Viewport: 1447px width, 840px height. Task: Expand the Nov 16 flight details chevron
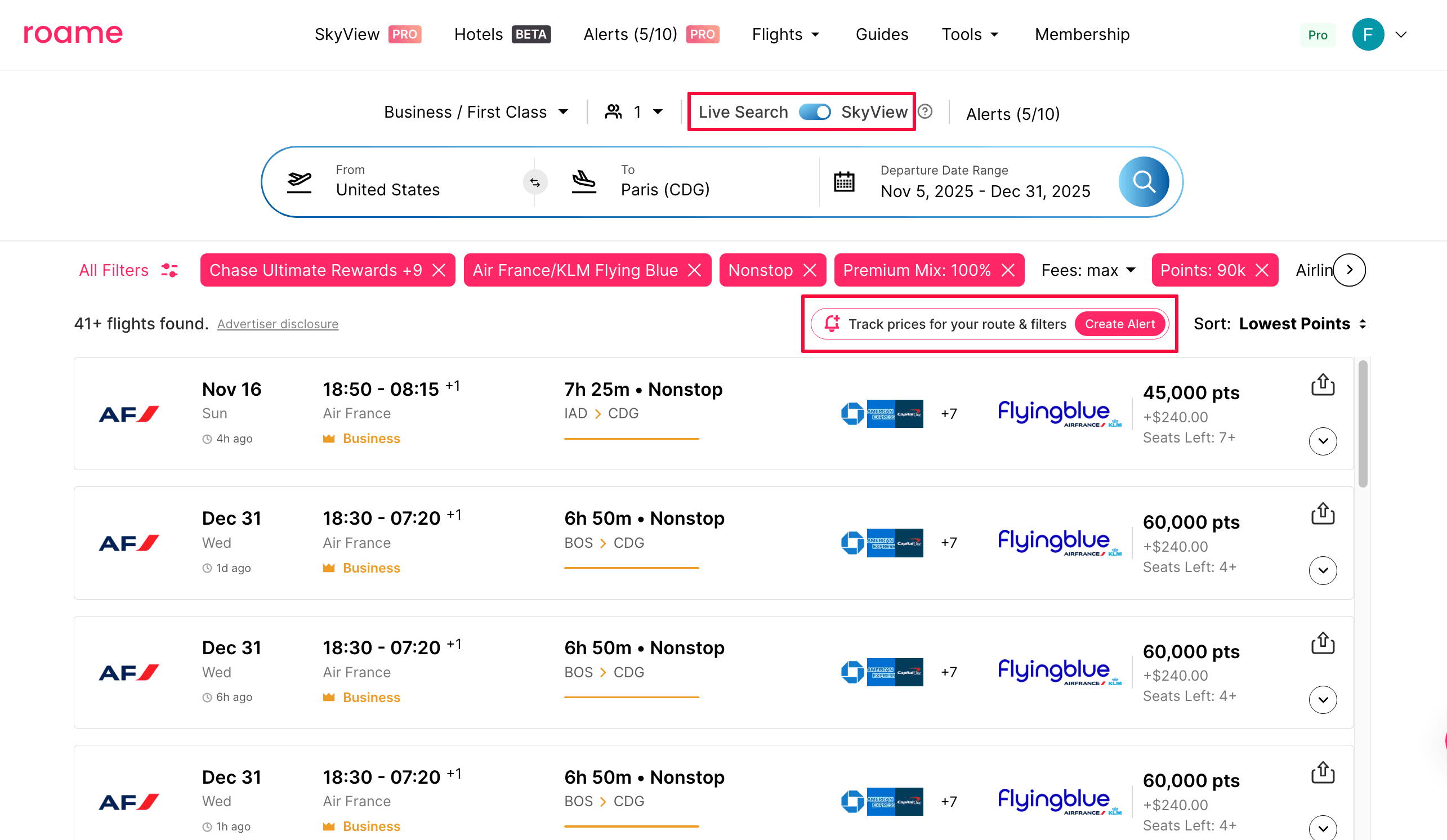[x=1323, y=441]
